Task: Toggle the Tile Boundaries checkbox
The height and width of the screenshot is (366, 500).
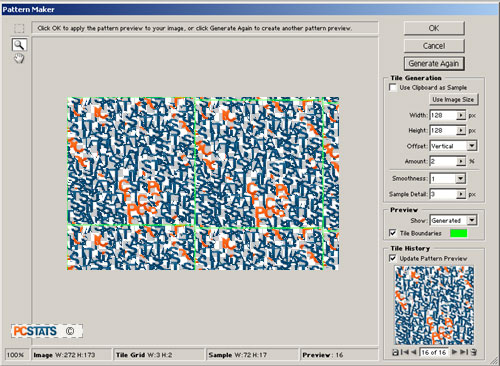Action: click(393, 233)
